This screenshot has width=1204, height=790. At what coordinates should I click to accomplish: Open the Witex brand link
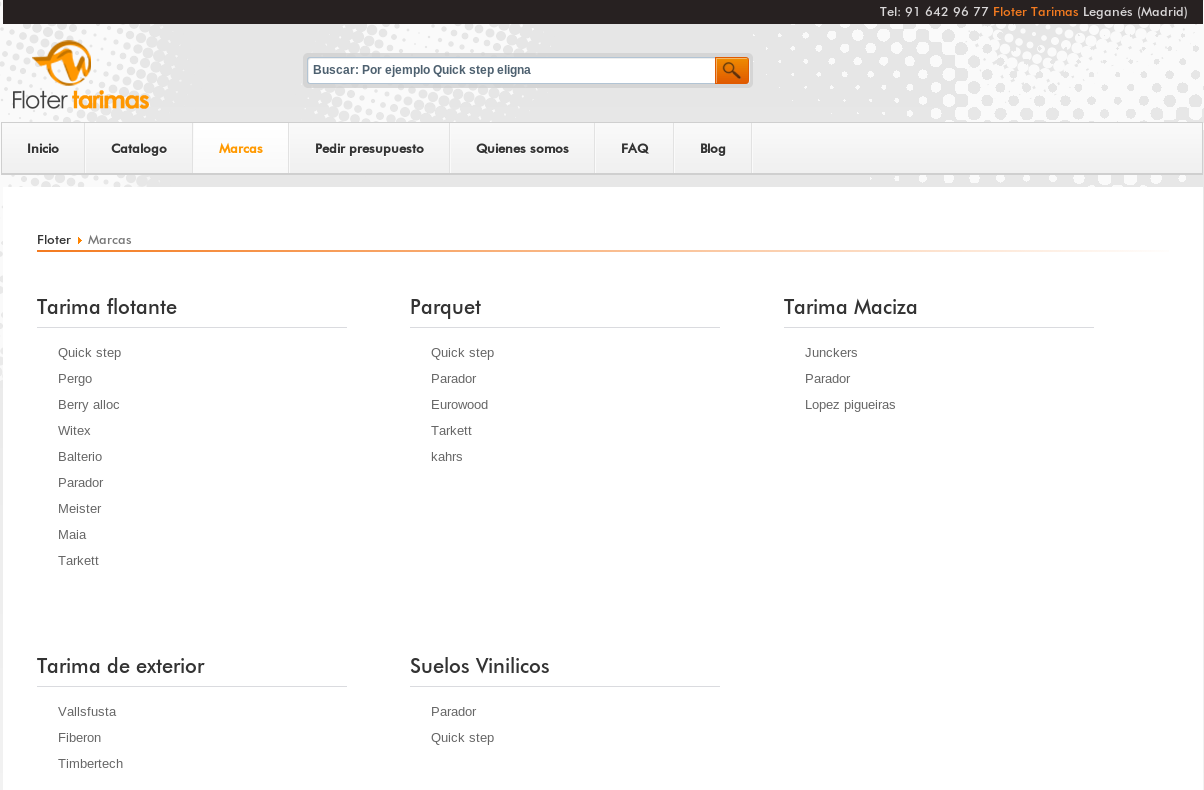tap(74, 431)
